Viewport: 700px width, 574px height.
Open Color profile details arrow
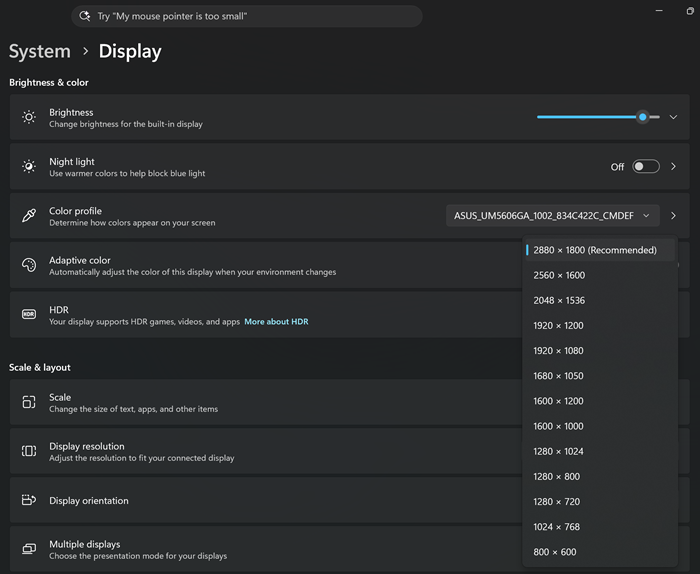coord(673,216)
